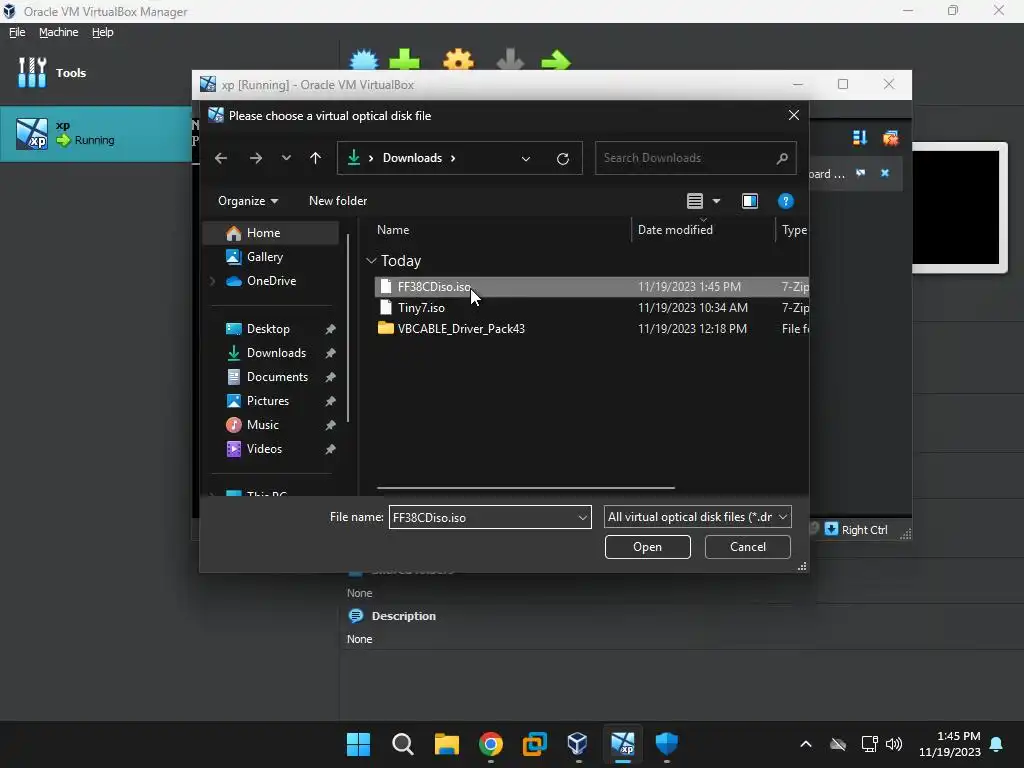Open Desktop quick access folder
1024x768 pixels.
pyautogui.click(x=268, y=329)
